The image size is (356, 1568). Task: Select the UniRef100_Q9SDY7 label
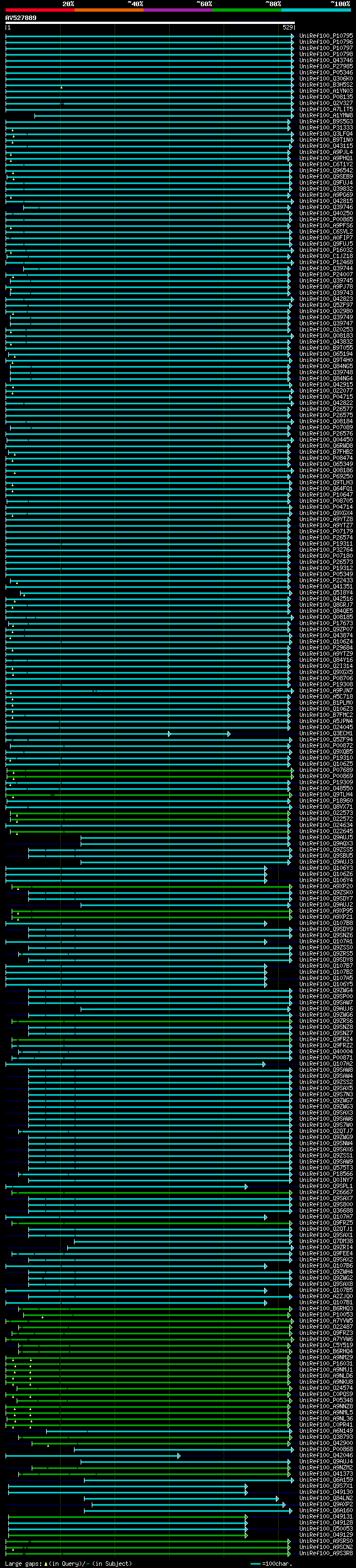coord(326,899)
